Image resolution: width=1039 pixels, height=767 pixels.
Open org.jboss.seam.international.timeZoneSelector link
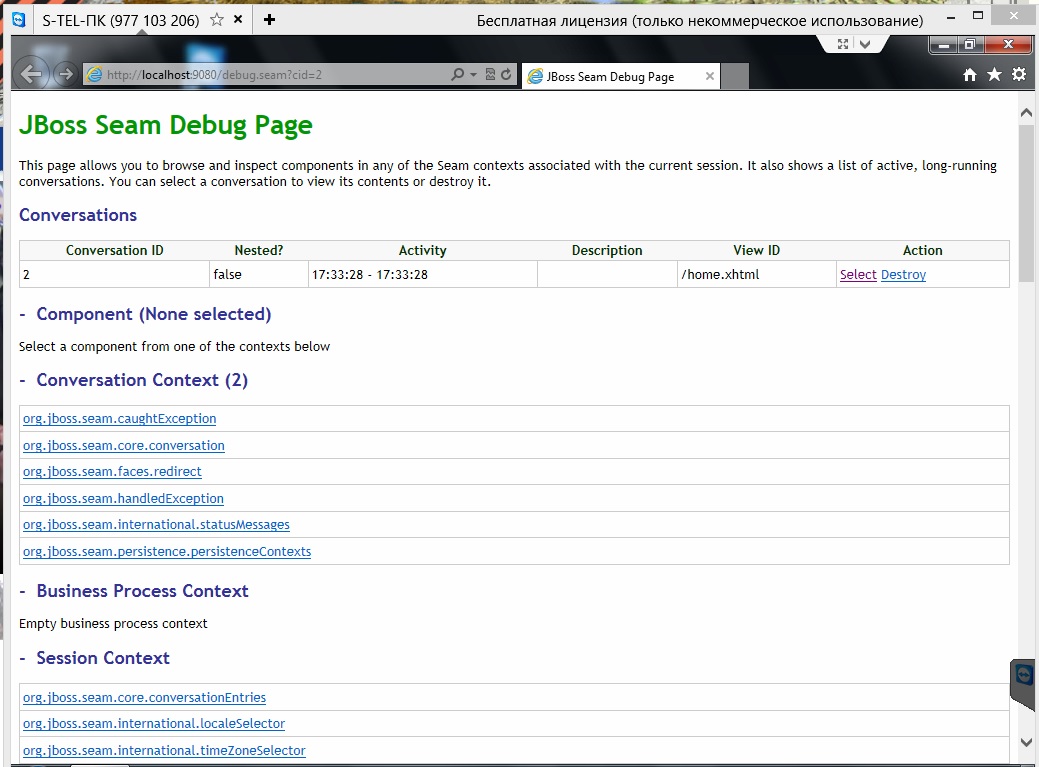coord(164,750)
